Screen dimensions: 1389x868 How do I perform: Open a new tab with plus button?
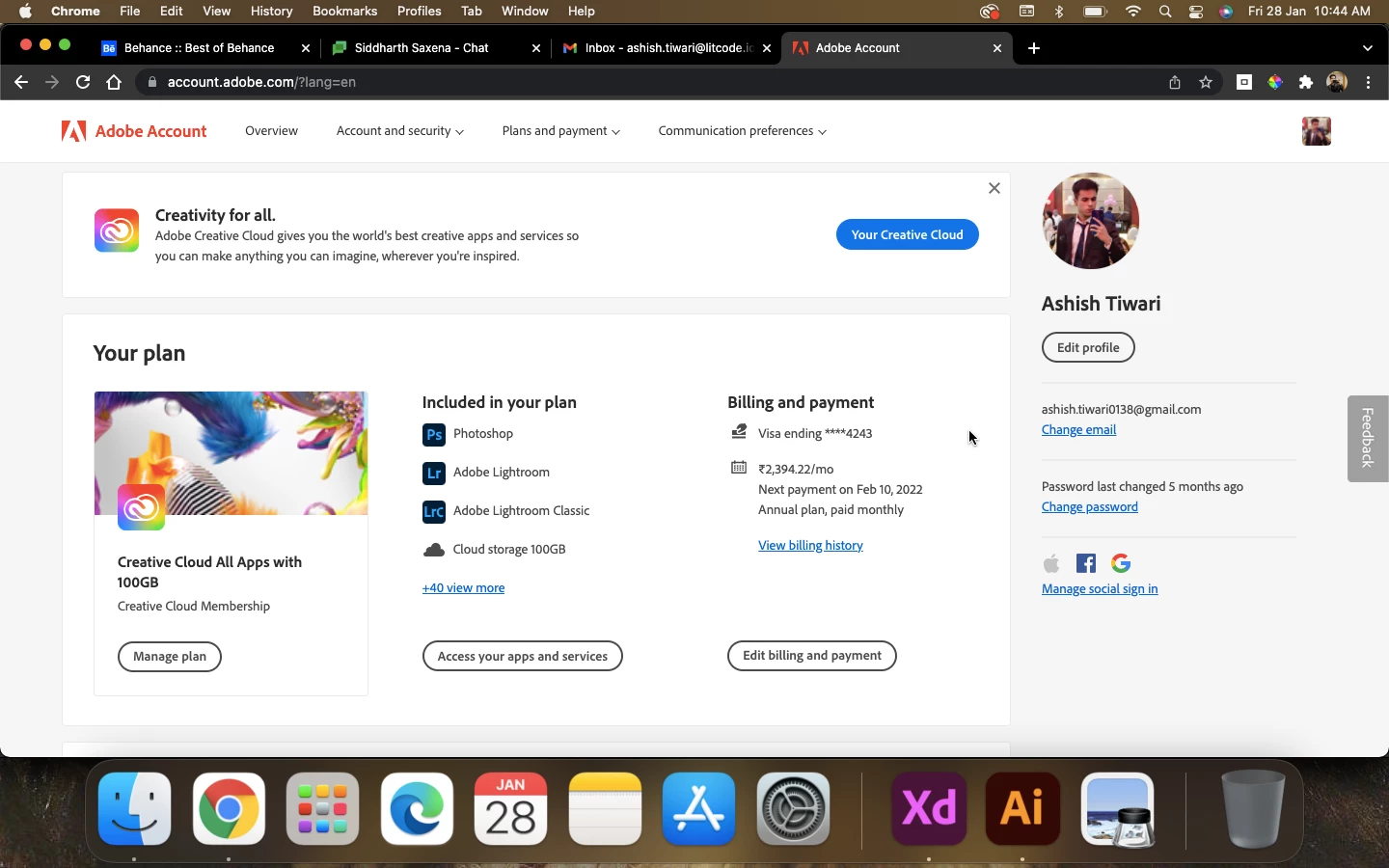coord(1034,48)
